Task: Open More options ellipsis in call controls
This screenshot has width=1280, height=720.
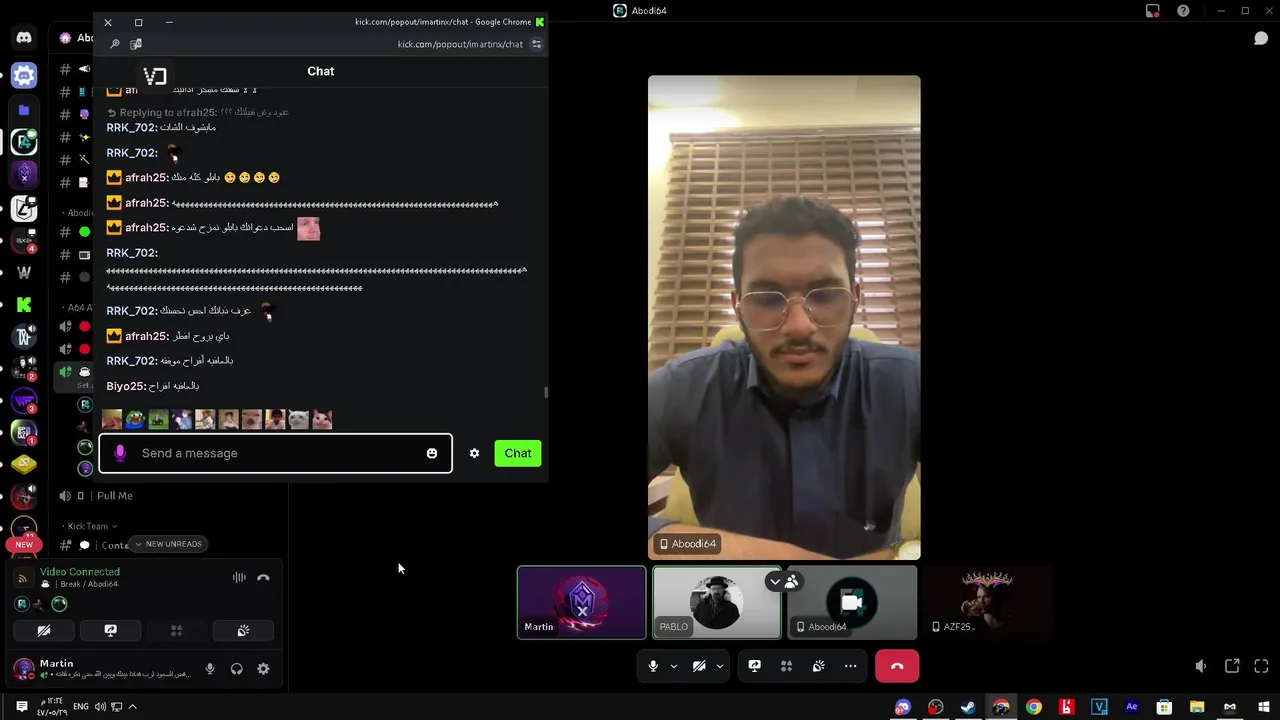Action: coord(850,666)
